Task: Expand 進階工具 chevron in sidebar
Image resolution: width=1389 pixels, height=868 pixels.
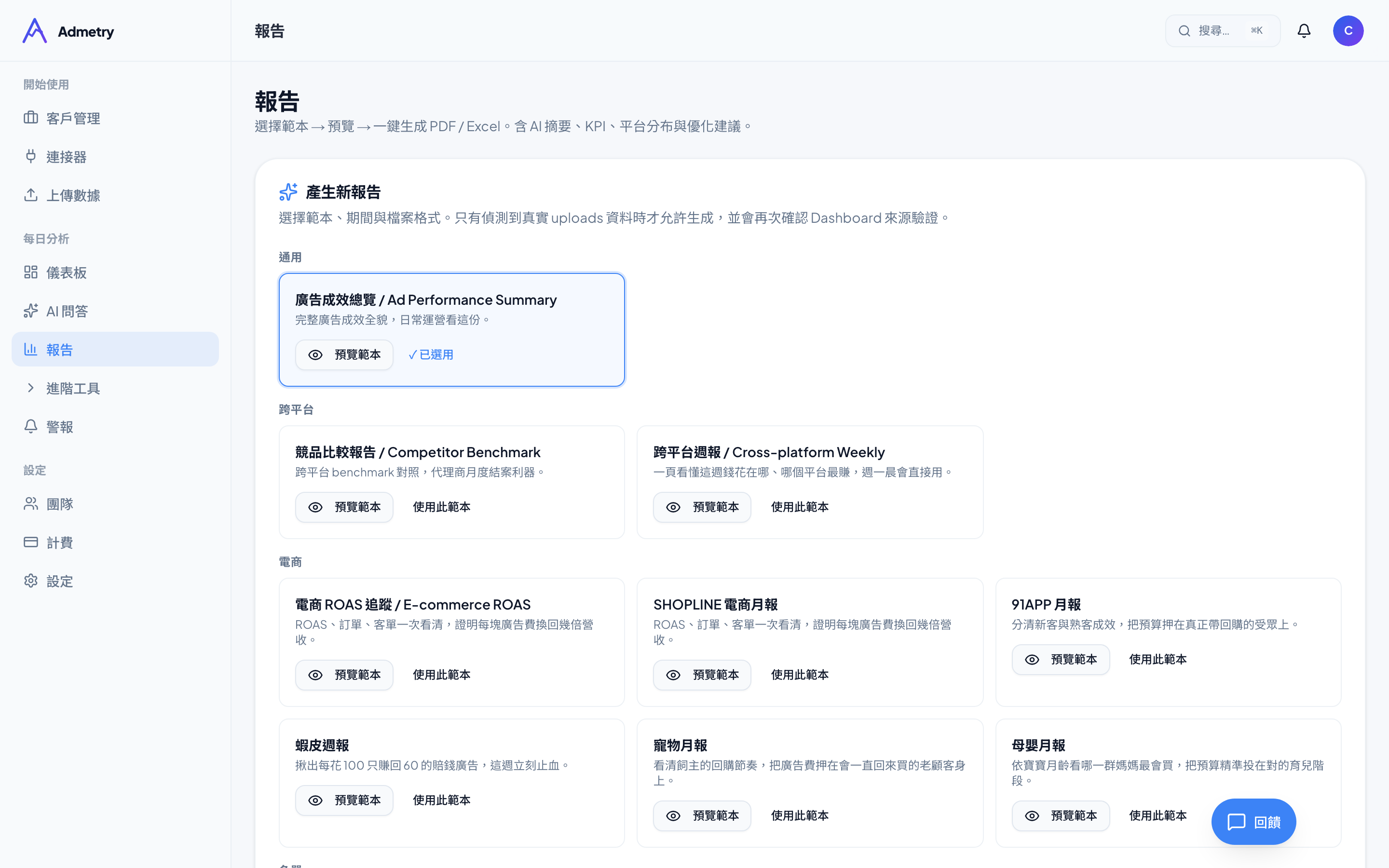Action: pos(31,388)
